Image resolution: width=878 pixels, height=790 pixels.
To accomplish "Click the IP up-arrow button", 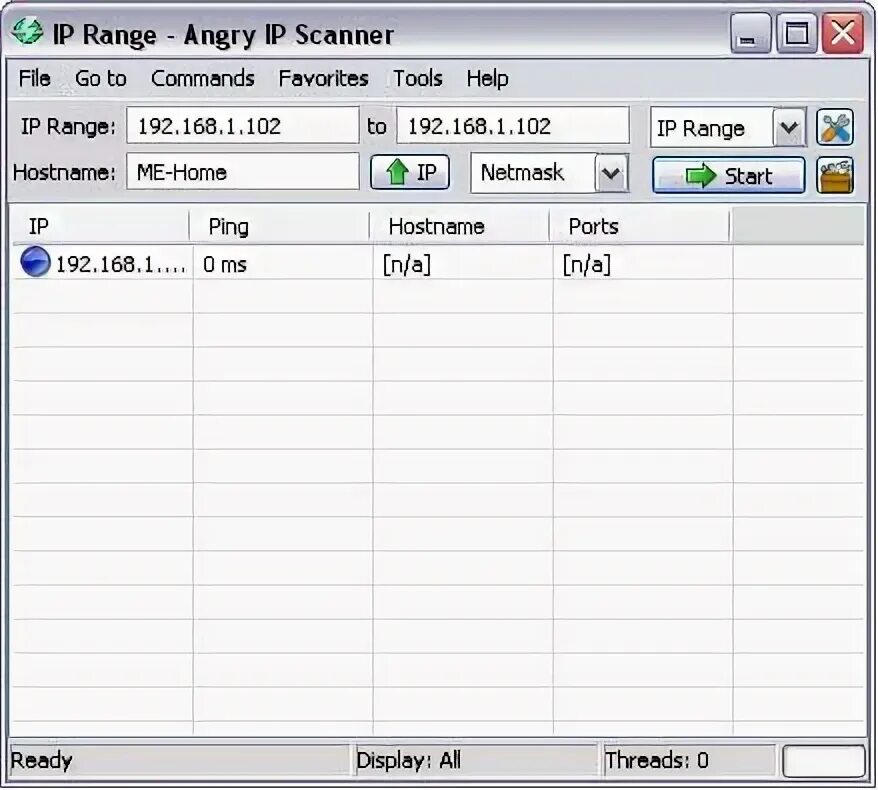I will [x=410, y=172].
